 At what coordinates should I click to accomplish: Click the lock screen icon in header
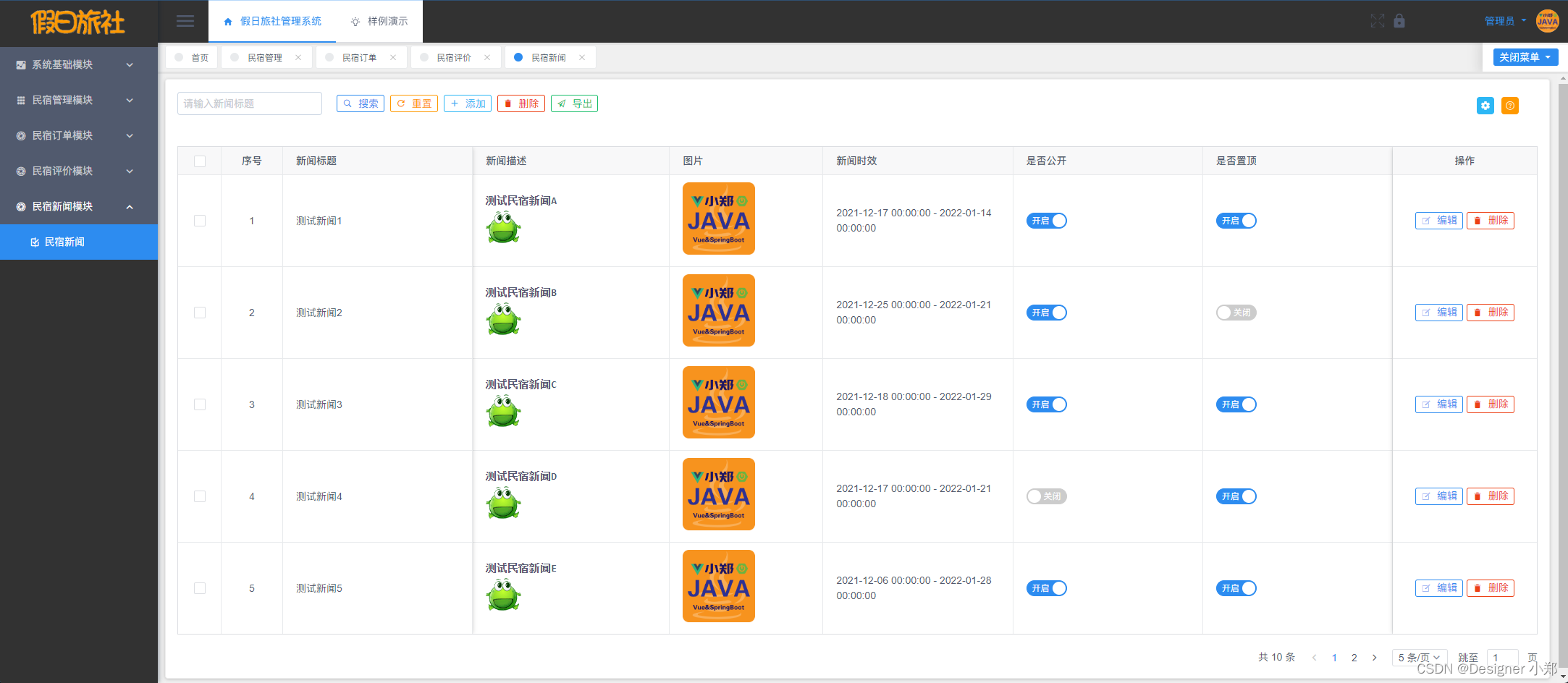point(1399,21)
